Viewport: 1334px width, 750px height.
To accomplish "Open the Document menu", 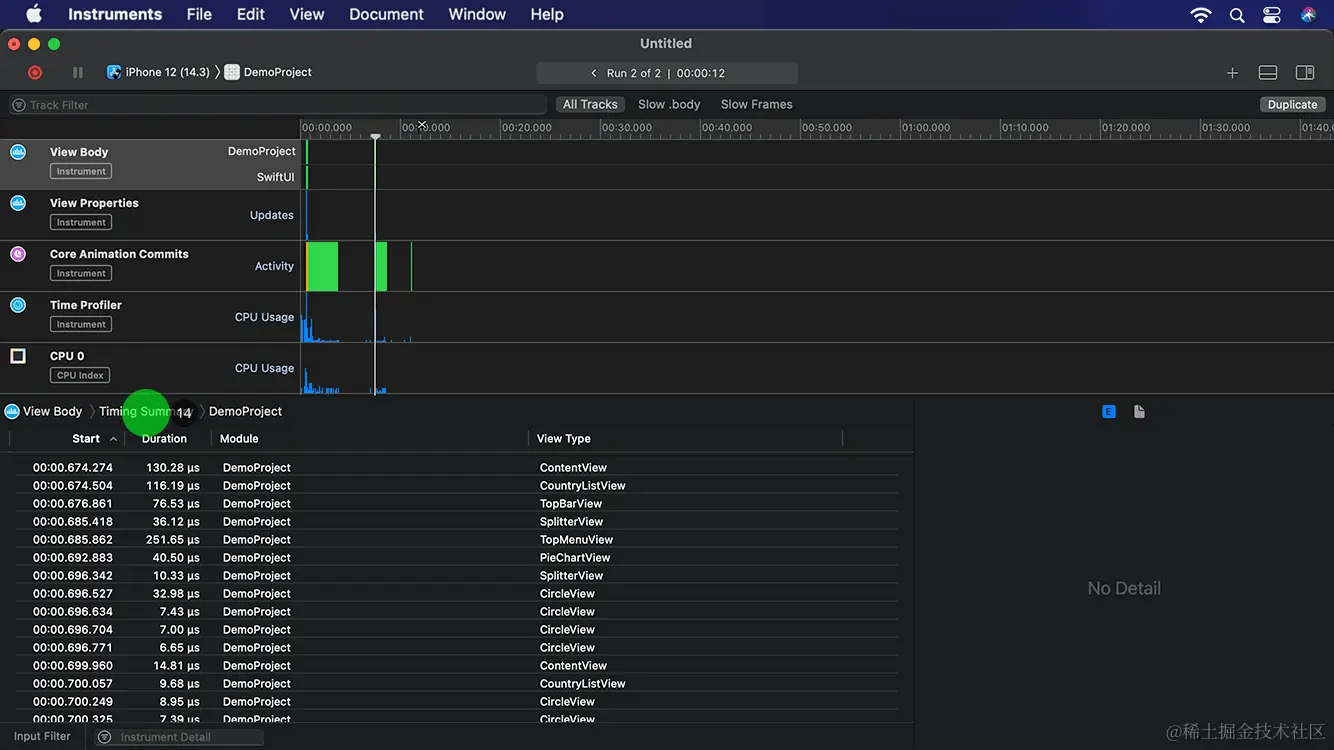I will tap(387, 14).
